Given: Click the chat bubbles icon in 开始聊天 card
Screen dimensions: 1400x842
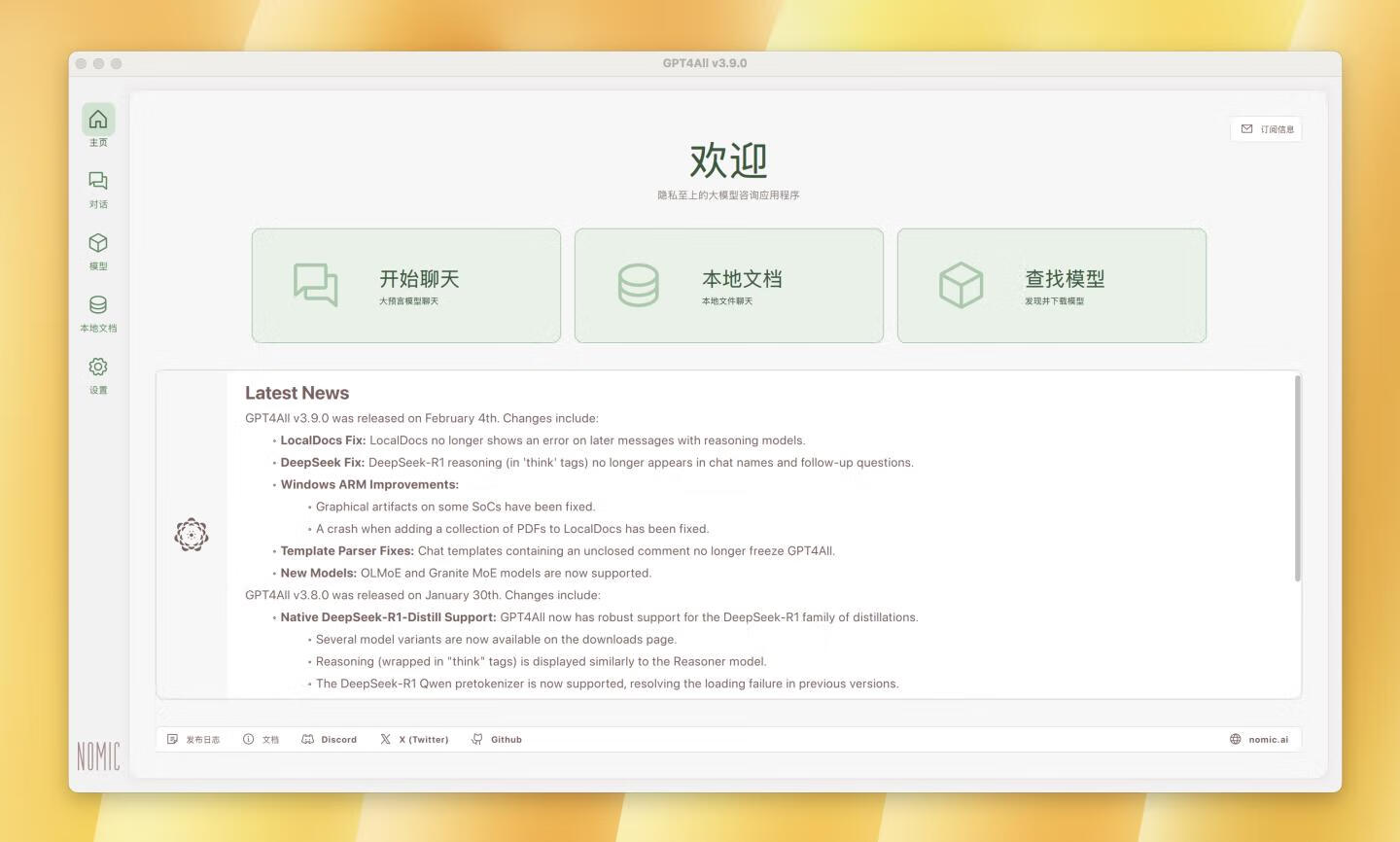Looking at the screenshot, I should [316, 285].
